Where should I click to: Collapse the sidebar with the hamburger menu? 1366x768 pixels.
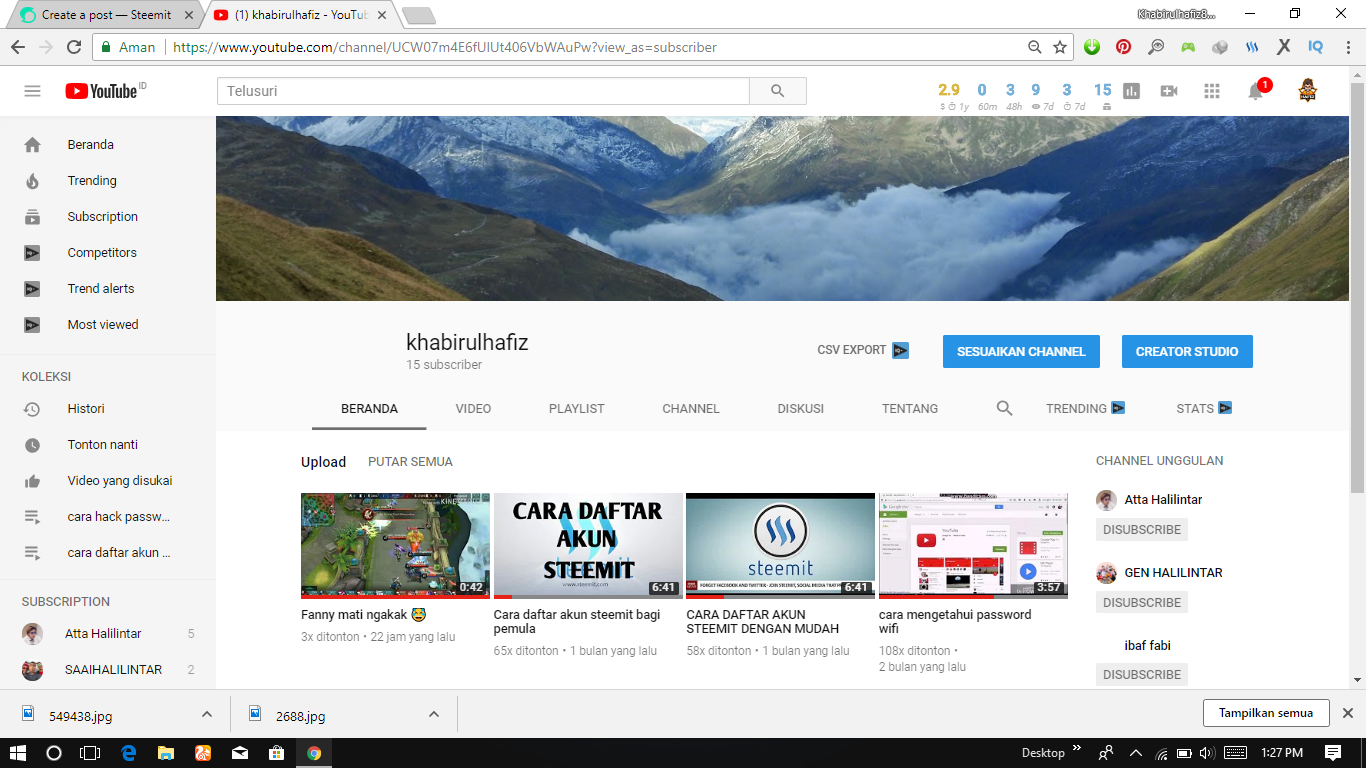point(32,90)
